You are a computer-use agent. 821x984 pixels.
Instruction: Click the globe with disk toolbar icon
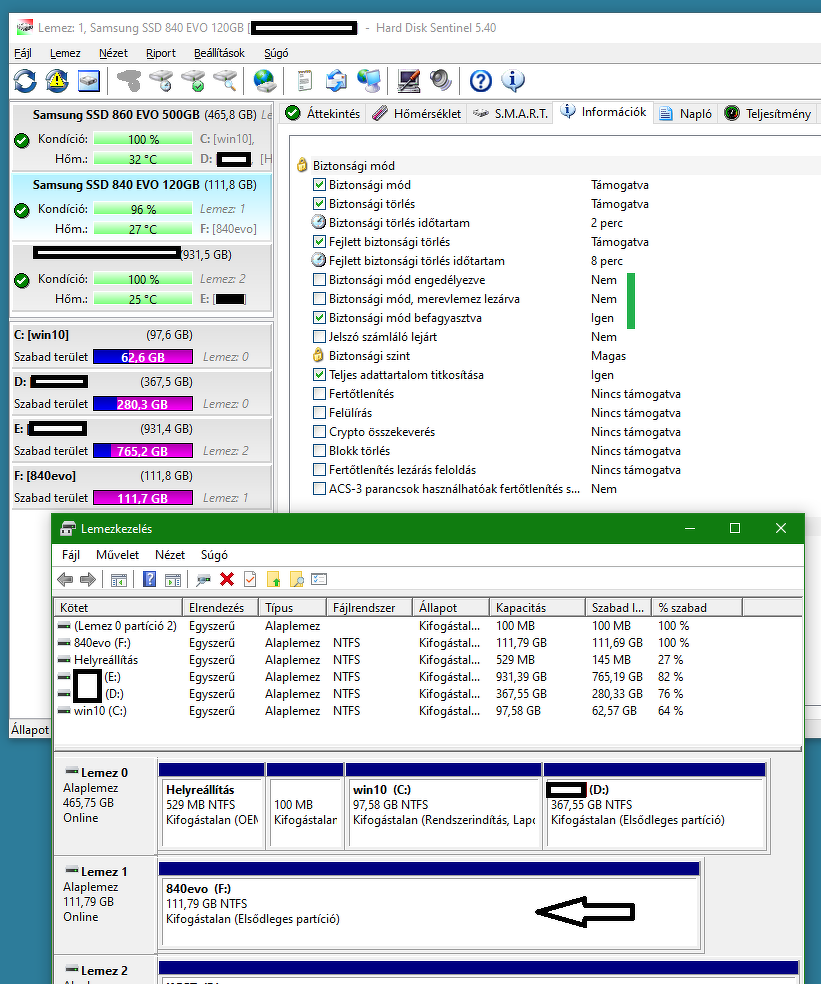pos(265,81)
